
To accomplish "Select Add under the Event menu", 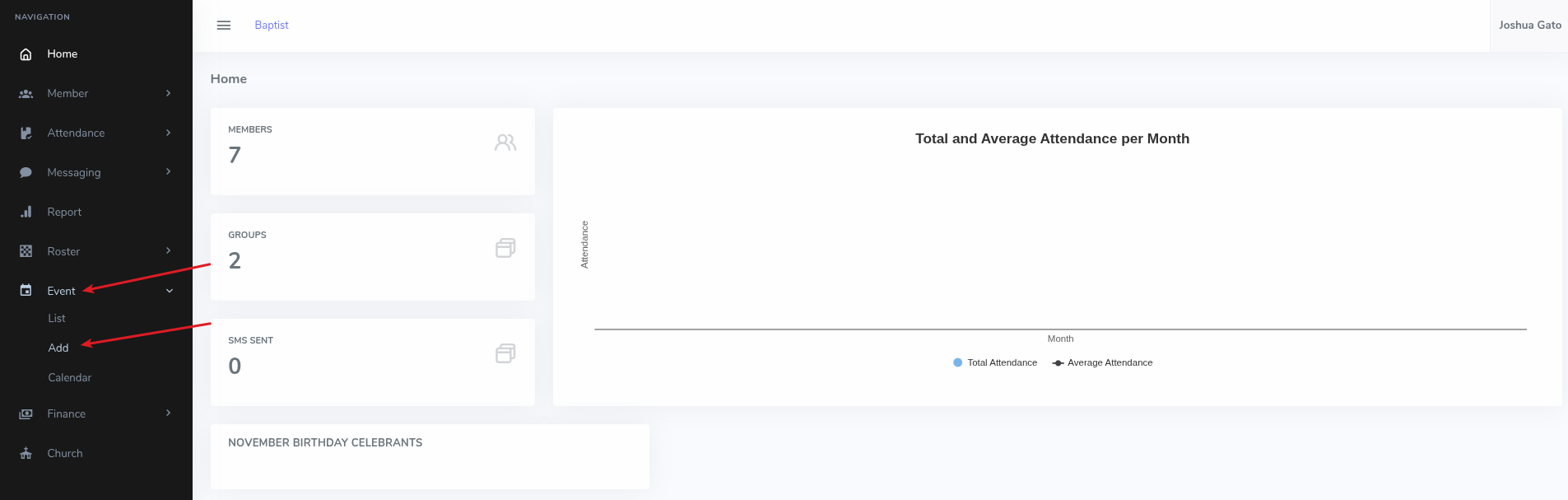I will point(58,348).
